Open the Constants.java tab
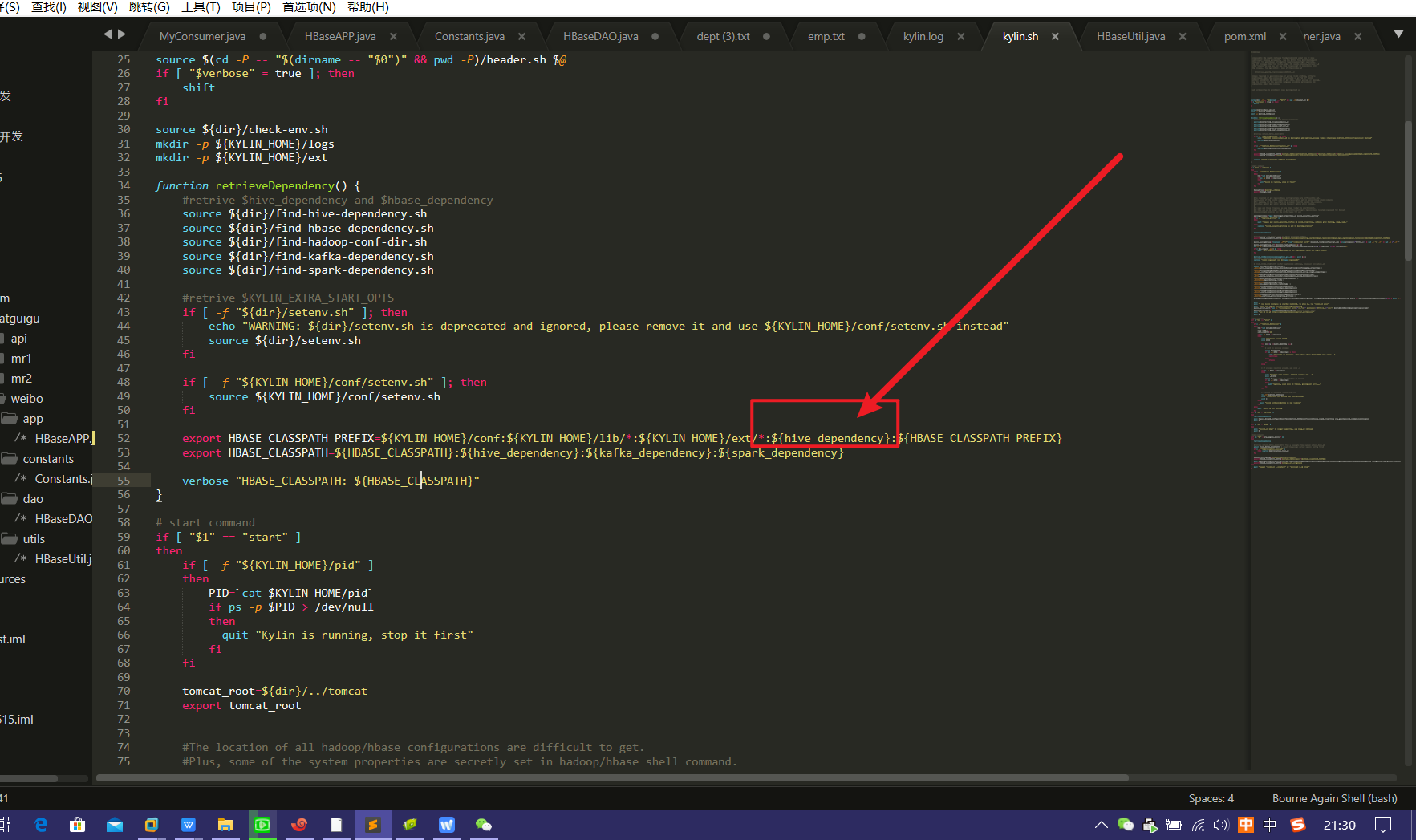 (x=469, y=36)
